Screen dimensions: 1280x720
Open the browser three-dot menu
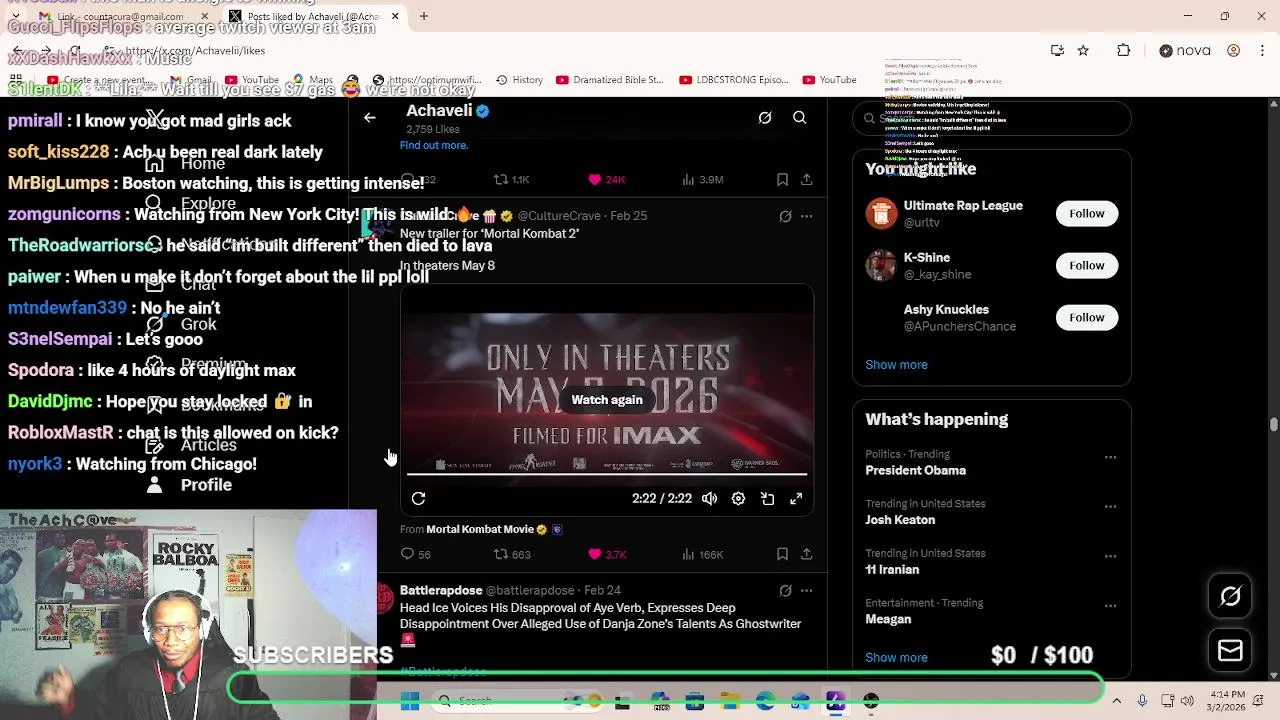1262,50
